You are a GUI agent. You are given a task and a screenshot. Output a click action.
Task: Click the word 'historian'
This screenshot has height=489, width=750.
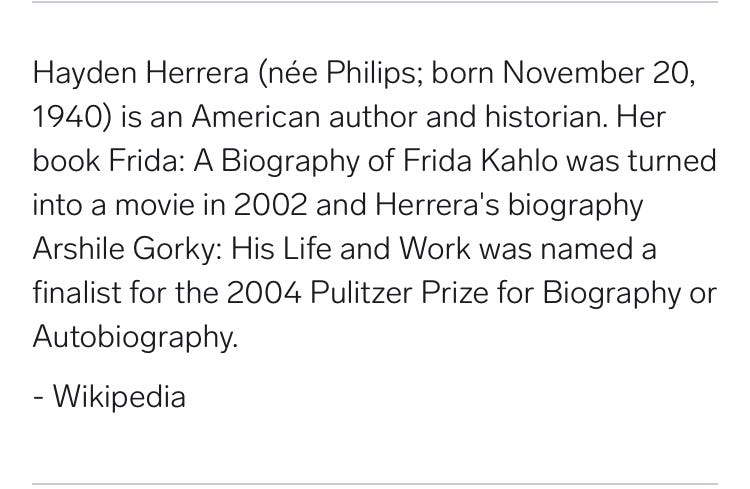coord(544,117)
